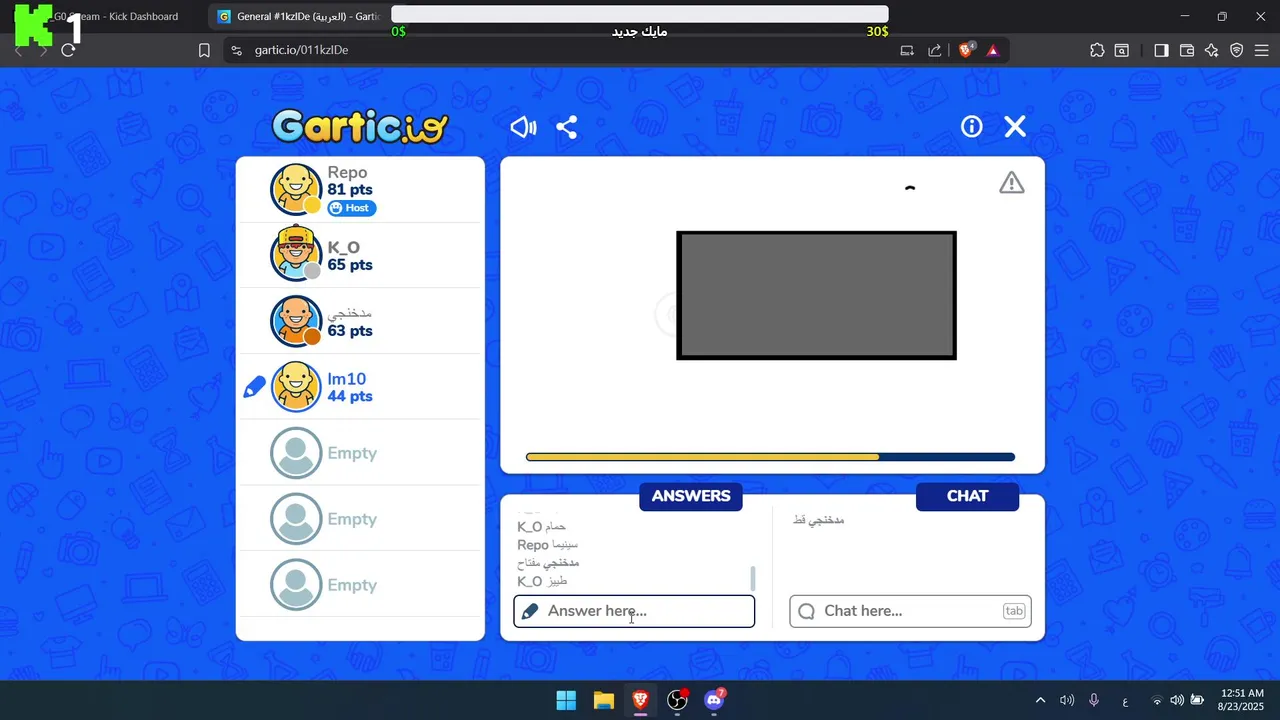The height and width of the screenshot is (720, 1280).
Task: Open the Brave Wallet icon
Action: (1187, 50)
